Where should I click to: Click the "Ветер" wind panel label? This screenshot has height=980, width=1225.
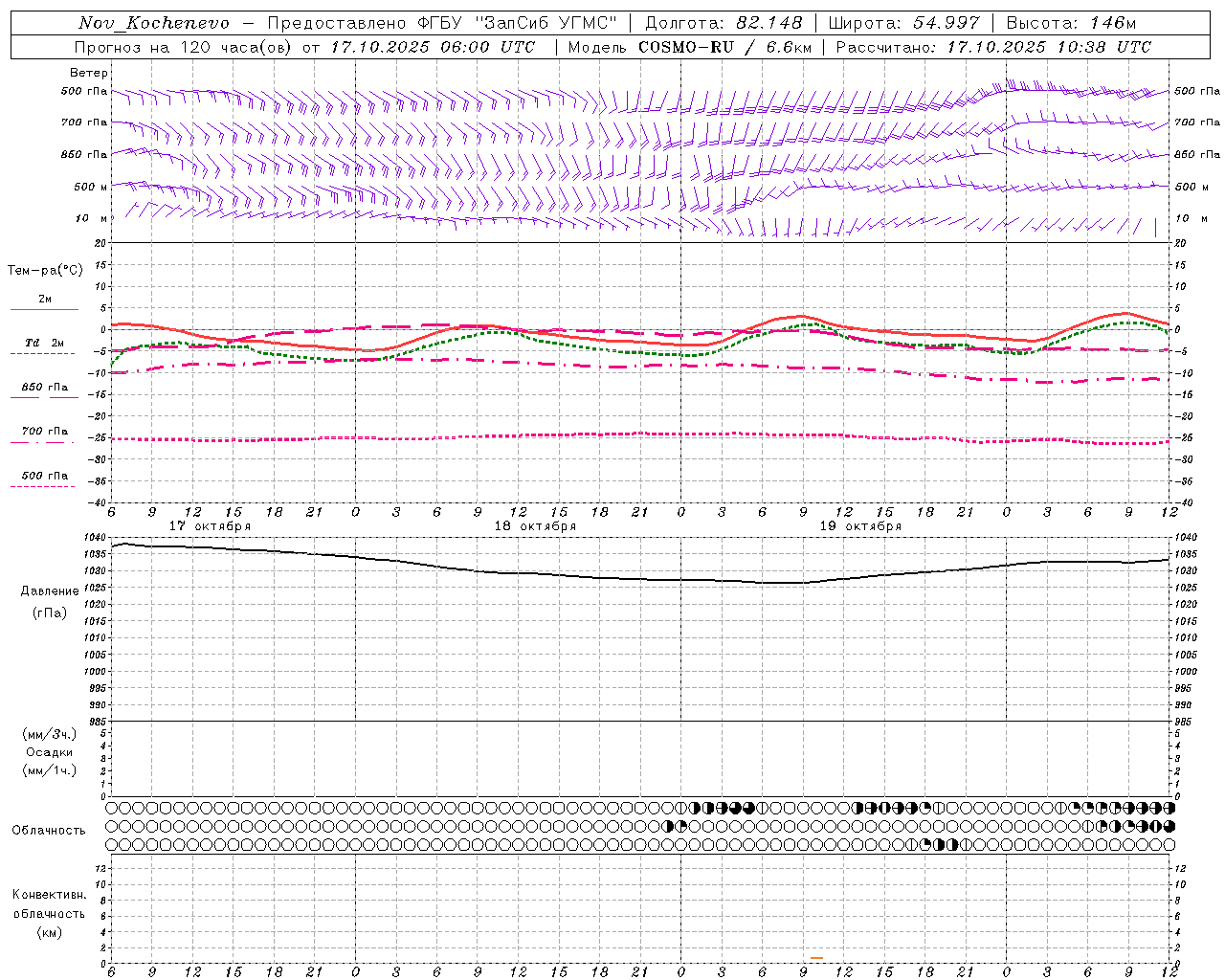tap(89, 73)
